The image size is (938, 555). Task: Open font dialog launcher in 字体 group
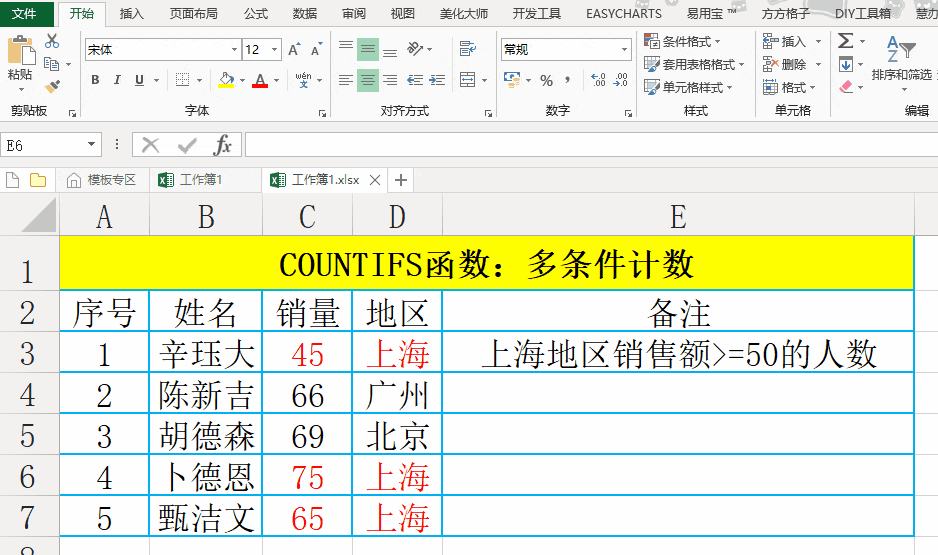(322, 112)
